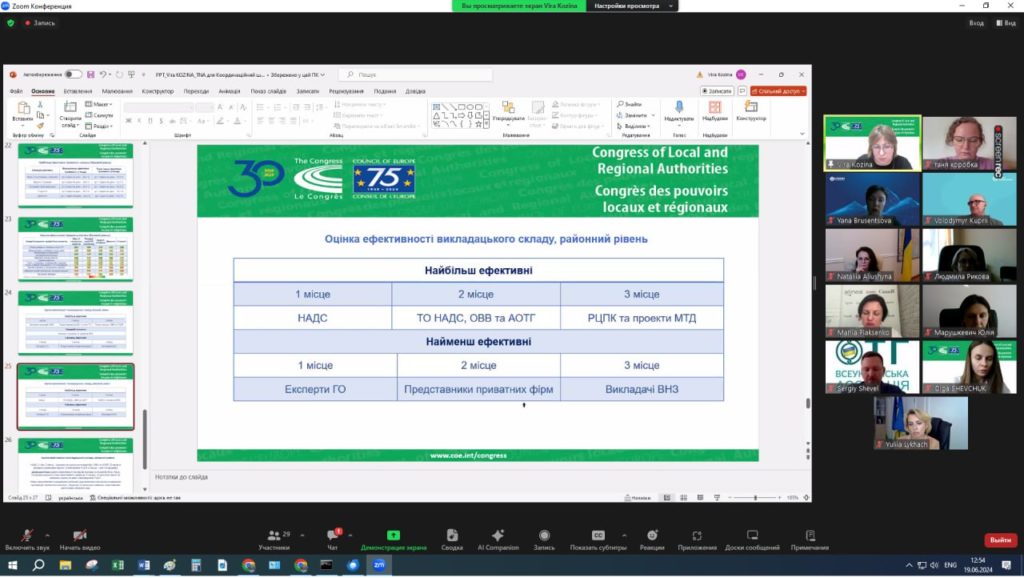Switch to the Переходи ribbon tab
Image resolution: width=1024 pixels, height=578 pixels.
pos(196,91)
